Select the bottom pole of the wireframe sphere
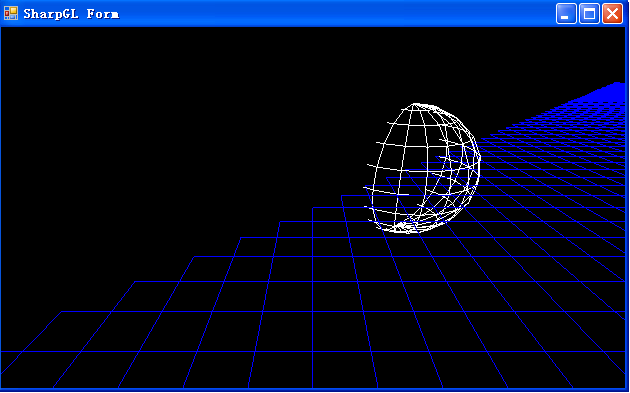This screenshot has width=630, height=393. pos(403,229)
